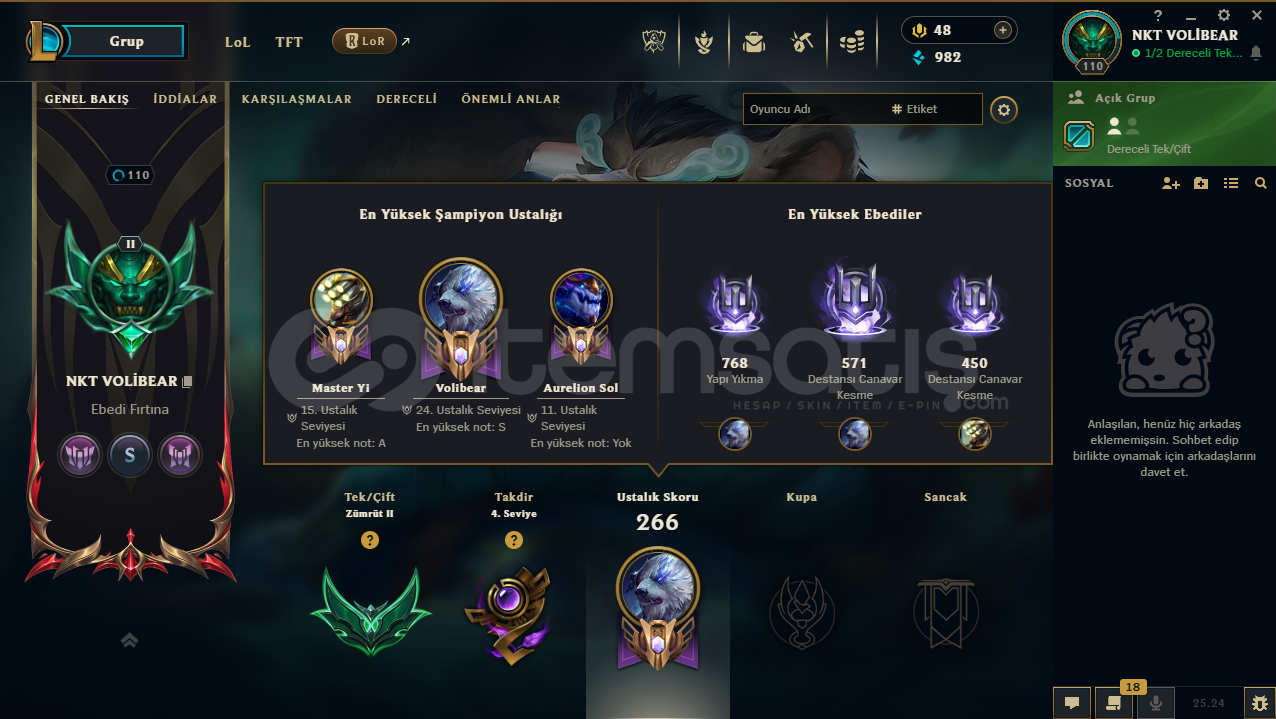Viewport: 1276px width, 719px height.
Task: Click the new folder icon in Sosyal panel
Action: [x=1201, y=183]
